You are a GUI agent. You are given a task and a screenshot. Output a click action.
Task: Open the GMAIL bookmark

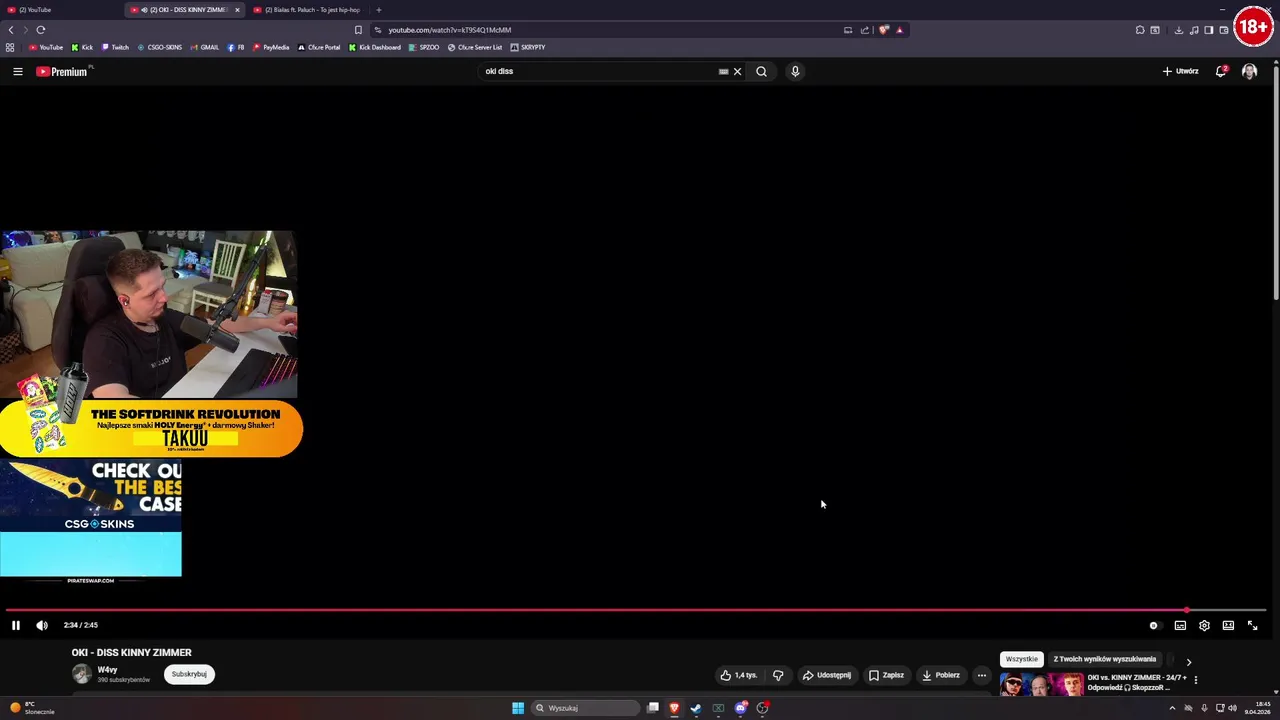[205, 47]
